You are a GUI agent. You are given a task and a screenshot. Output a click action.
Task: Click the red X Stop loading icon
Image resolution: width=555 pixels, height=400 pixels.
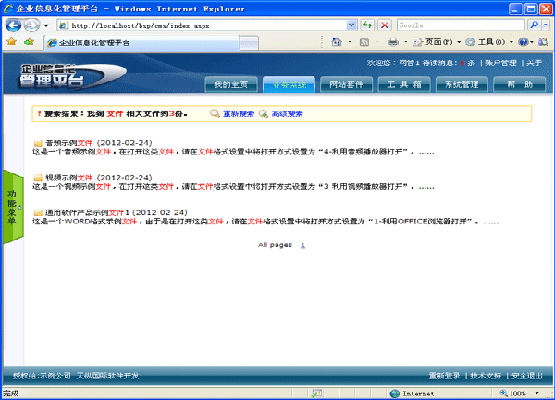coord(384,25)
